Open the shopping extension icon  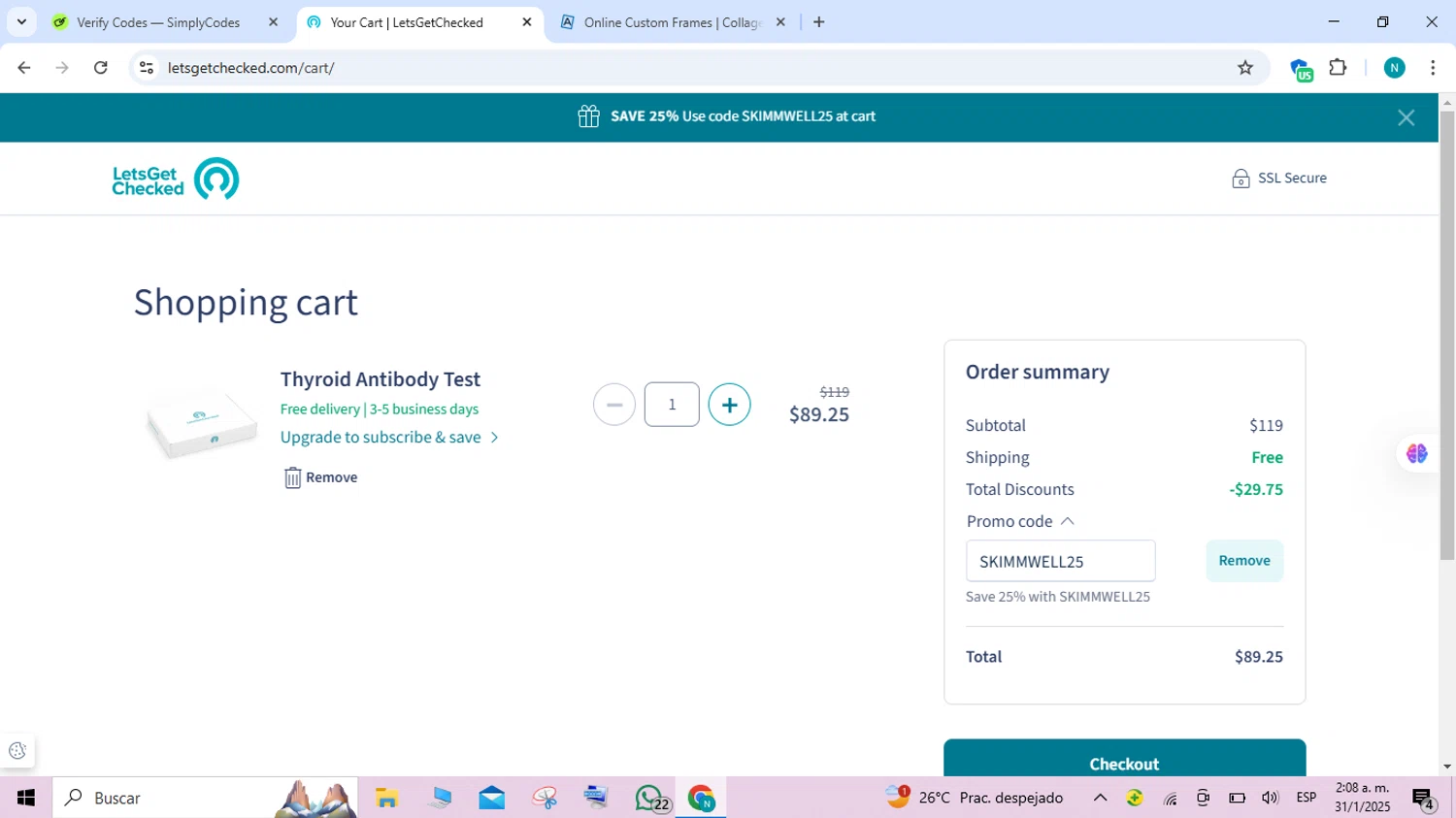[1301, 69]
